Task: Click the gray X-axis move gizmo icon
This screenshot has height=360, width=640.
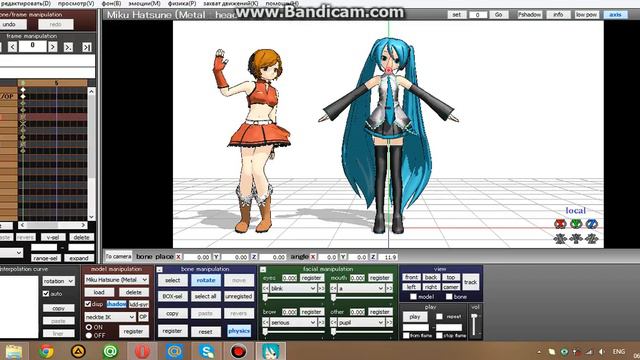Action: (x=560, y=238)
